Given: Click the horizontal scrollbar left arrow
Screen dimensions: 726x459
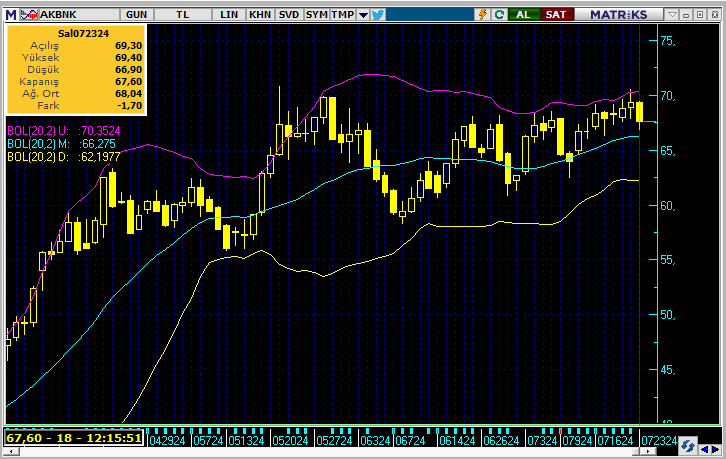Looking at the screenshot, I should pyautogui.click(x=10, y=451).
